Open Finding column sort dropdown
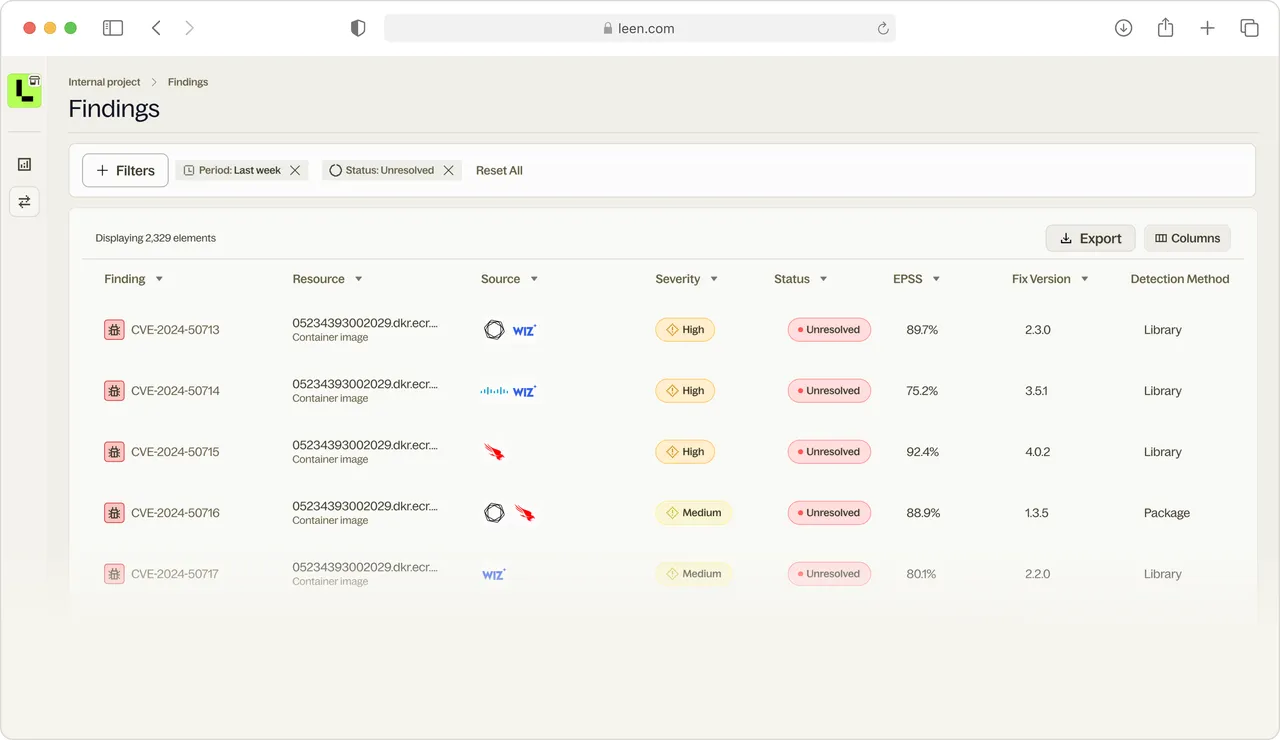Image resolution: width=1280 pixels, height=740 pixels. (159, 279)
